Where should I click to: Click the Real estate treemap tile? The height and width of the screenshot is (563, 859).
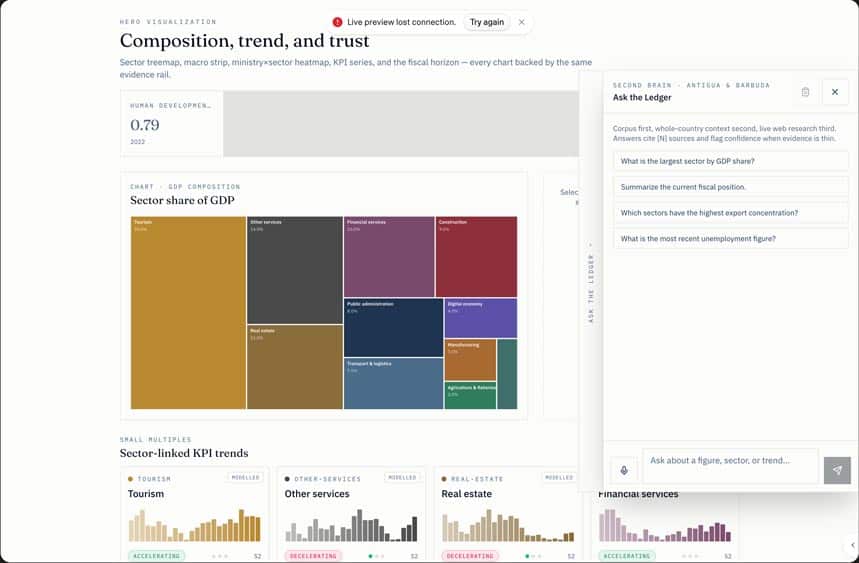295,367
